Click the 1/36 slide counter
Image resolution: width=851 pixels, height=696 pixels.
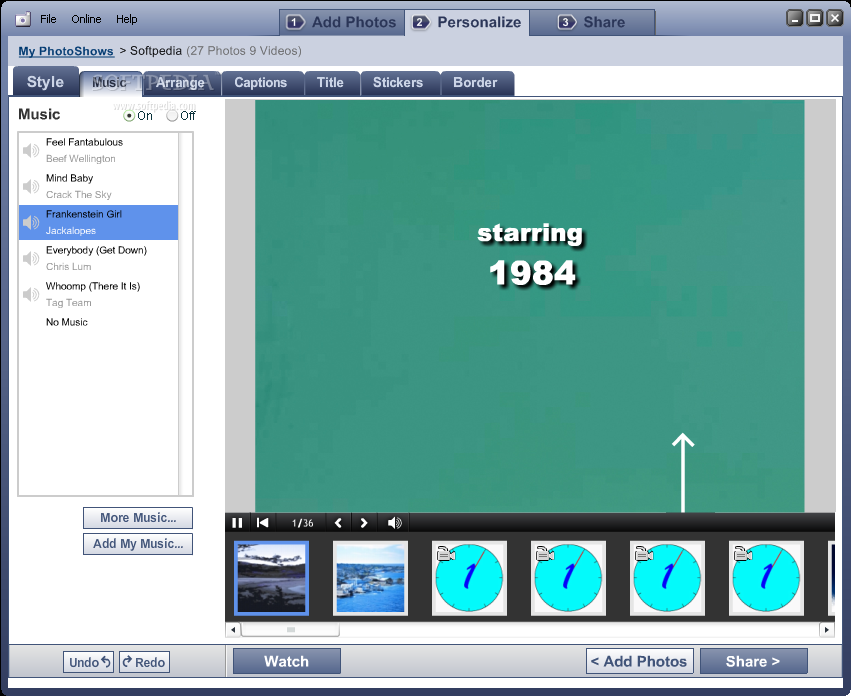[x=302, y=523]
